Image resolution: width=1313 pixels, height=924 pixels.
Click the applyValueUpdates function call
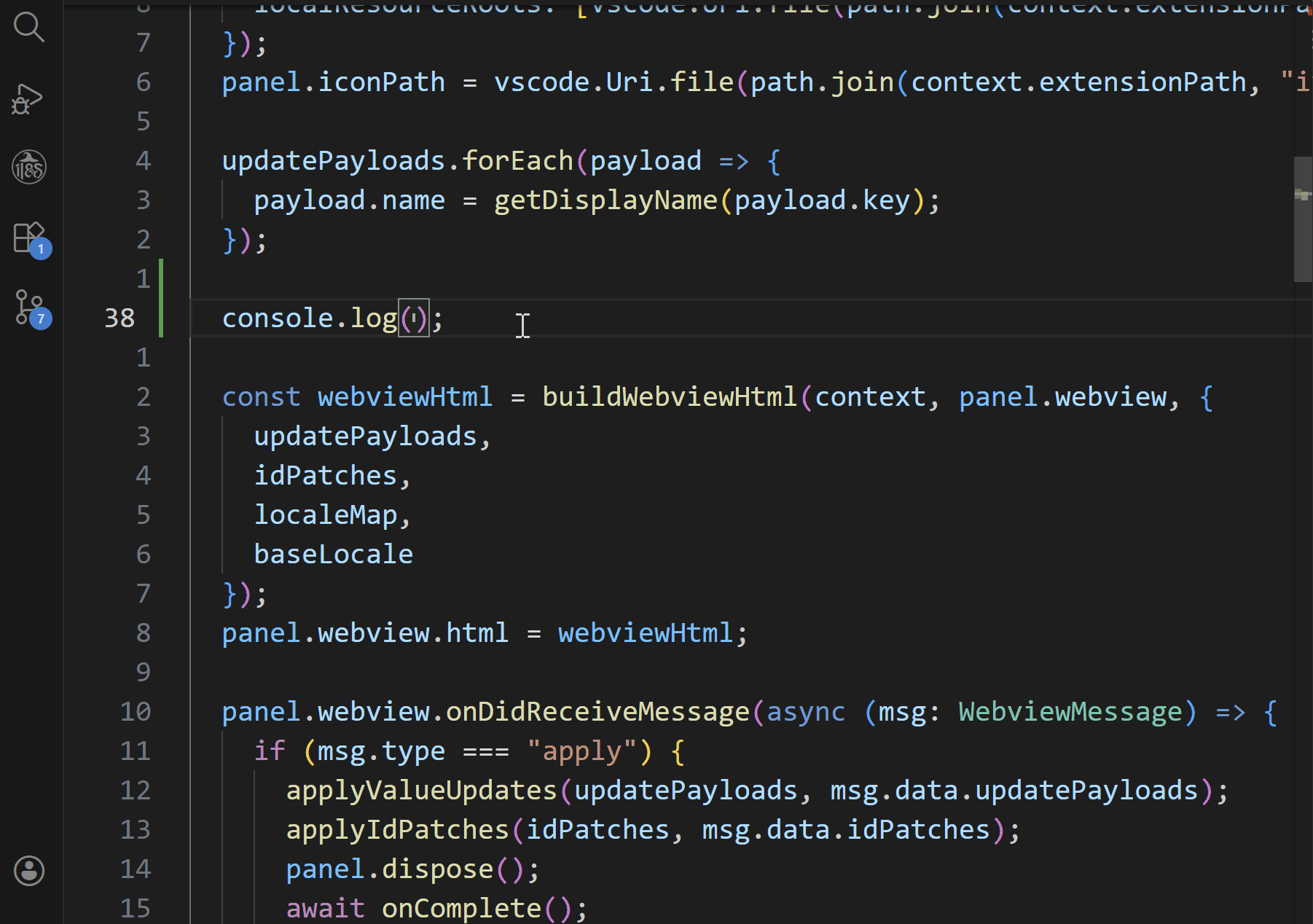click(421, 791)
